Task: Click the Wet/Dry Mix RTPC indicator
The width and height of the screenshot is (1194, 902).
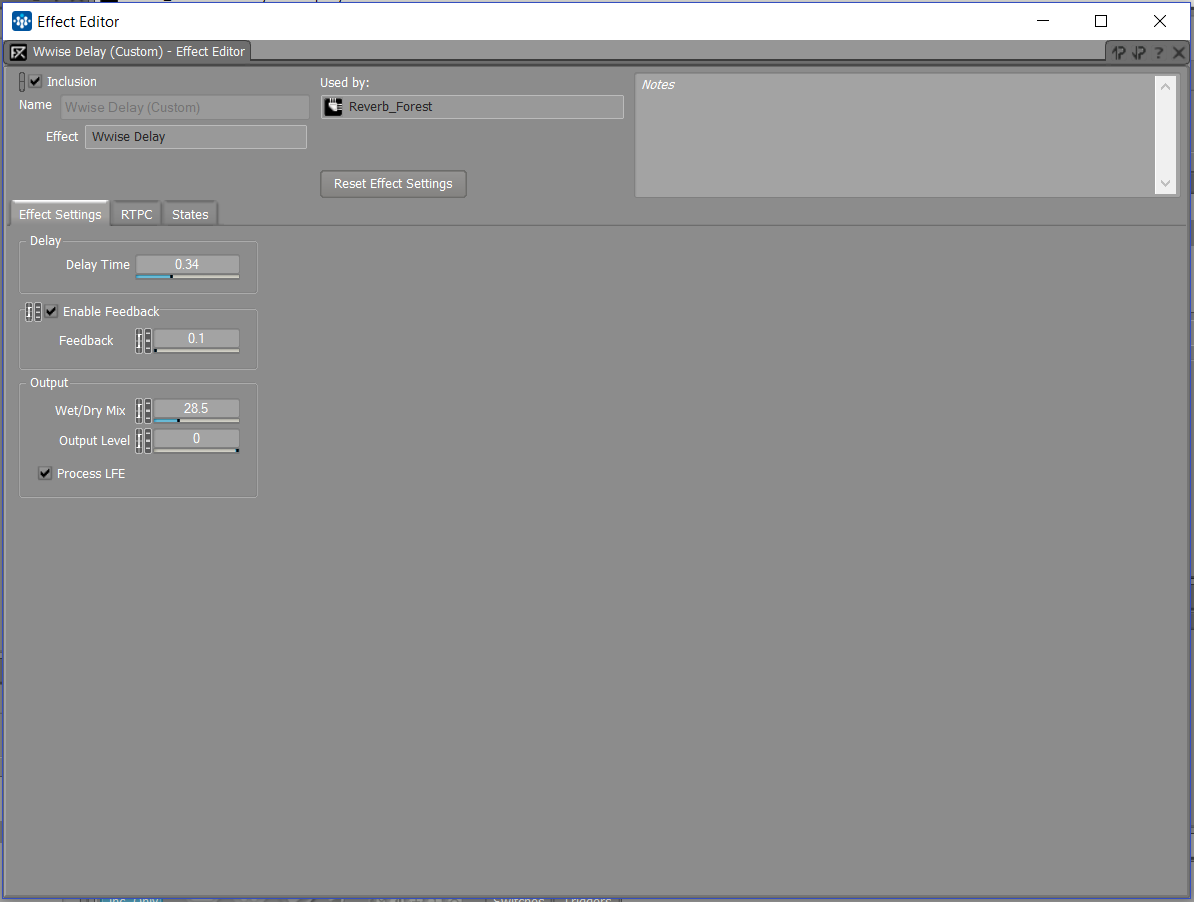Action: click(148, 411)
